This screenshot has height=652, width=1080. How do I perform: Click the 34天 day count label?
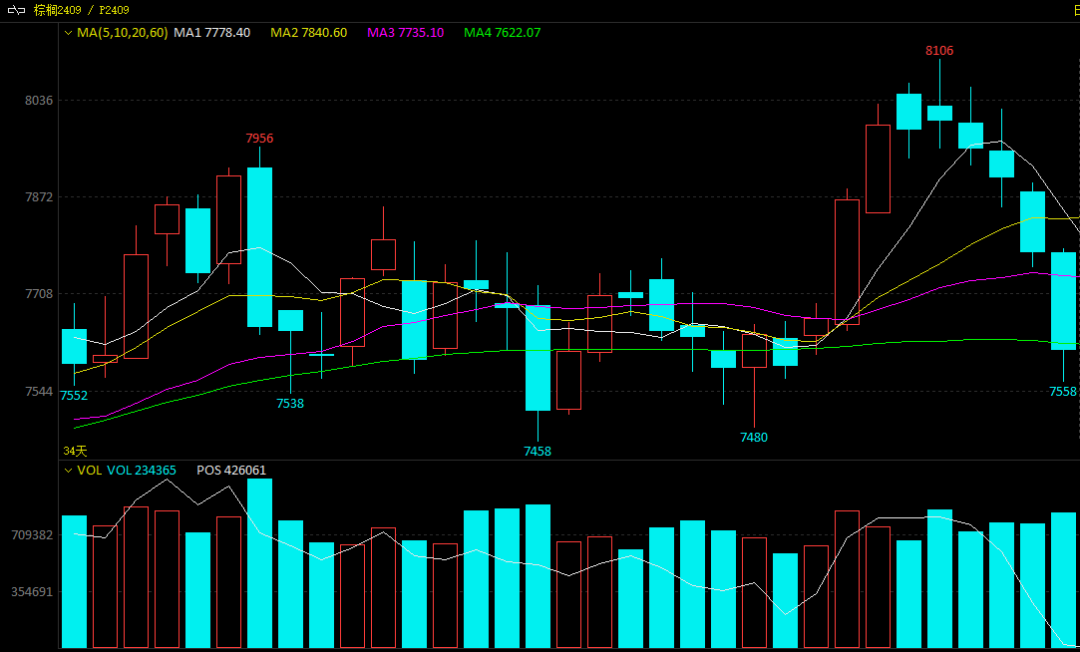click(75, 451)
